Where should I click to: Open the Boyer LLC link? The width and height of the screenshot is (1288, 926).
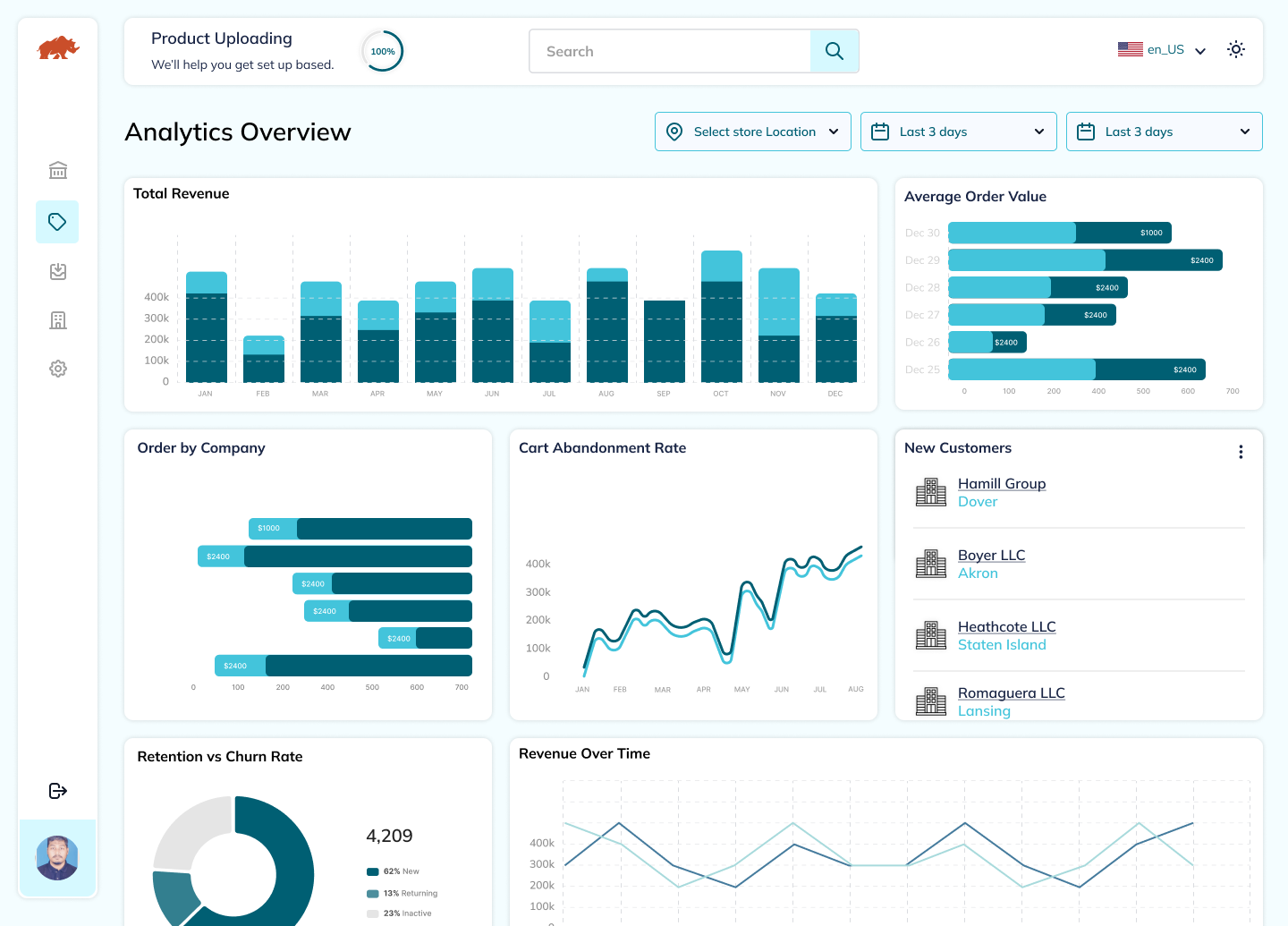[991, 555]
